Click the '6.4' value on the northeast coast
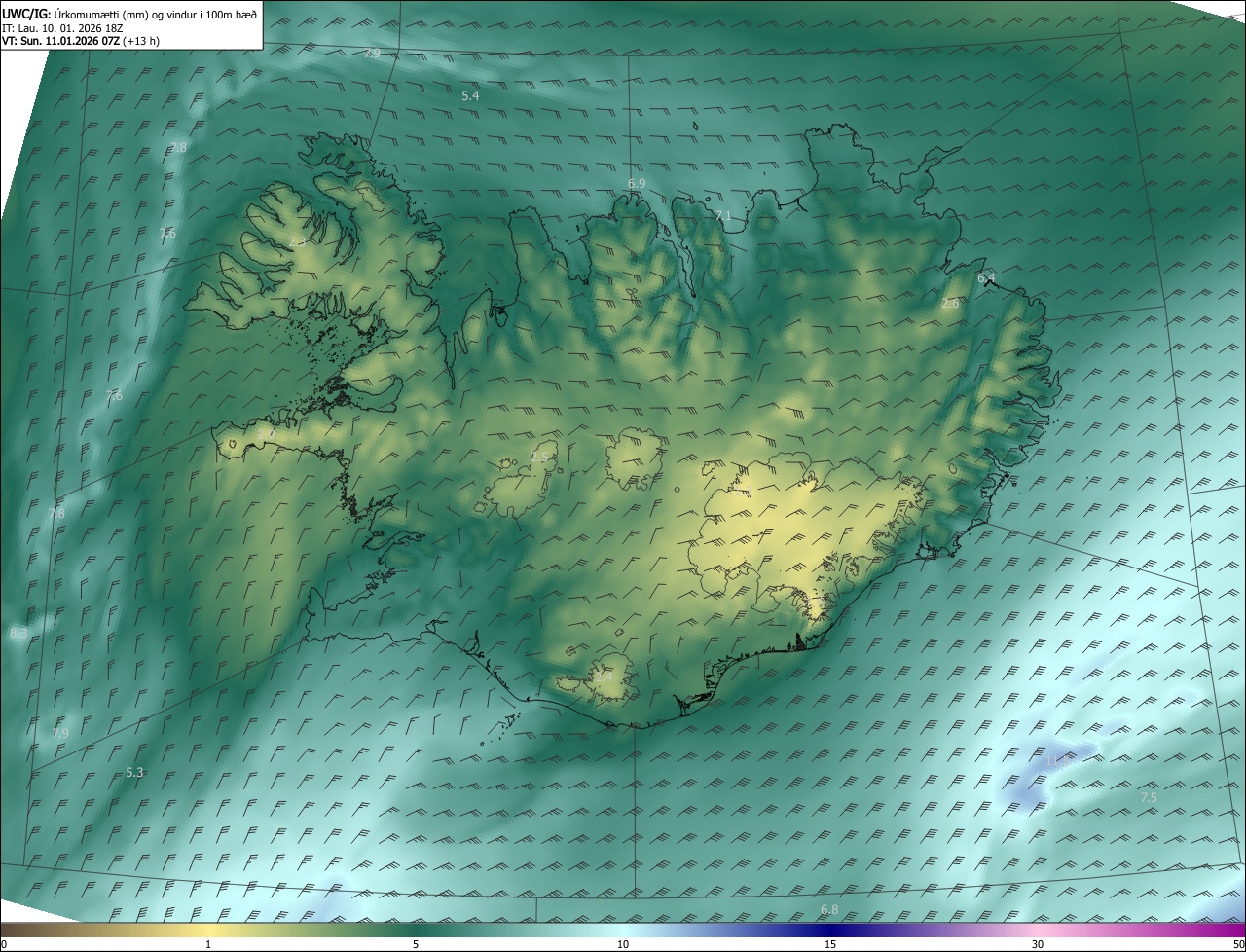This screenshot has width=1246, height=952. 986,278
